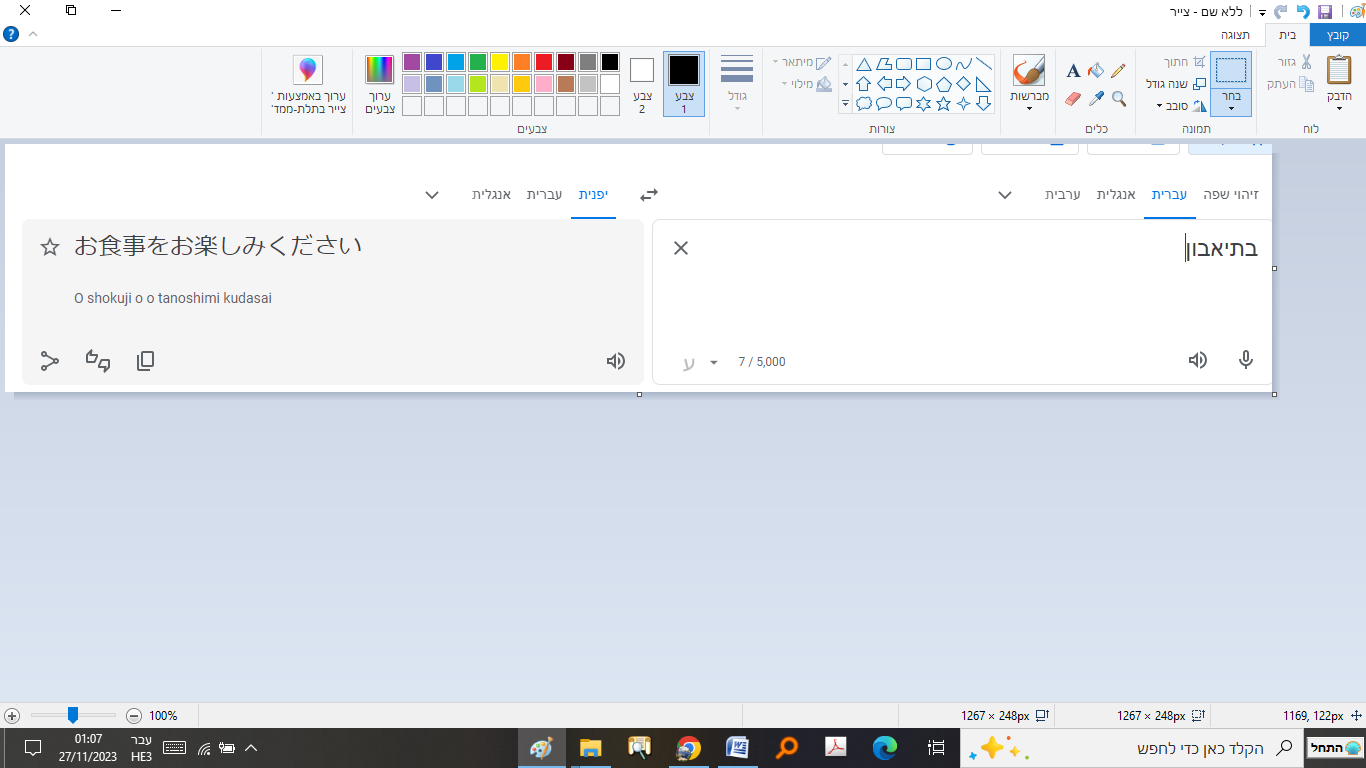Viewport: 1366px width, 768px height.
Task: Share the translation result
Action: 49,361
